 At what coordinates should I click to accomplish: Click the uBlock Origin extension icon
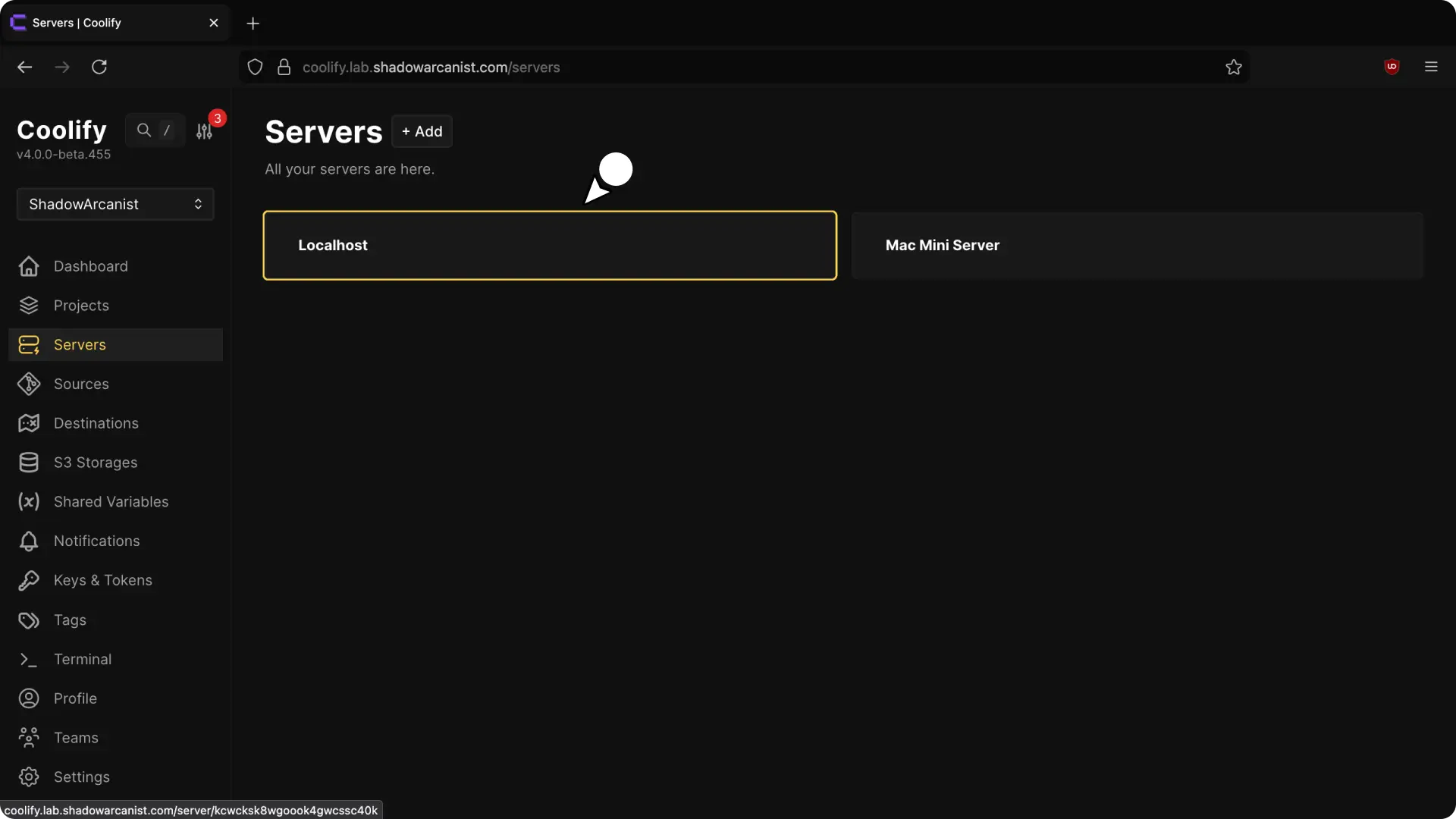coord(1392,67)
